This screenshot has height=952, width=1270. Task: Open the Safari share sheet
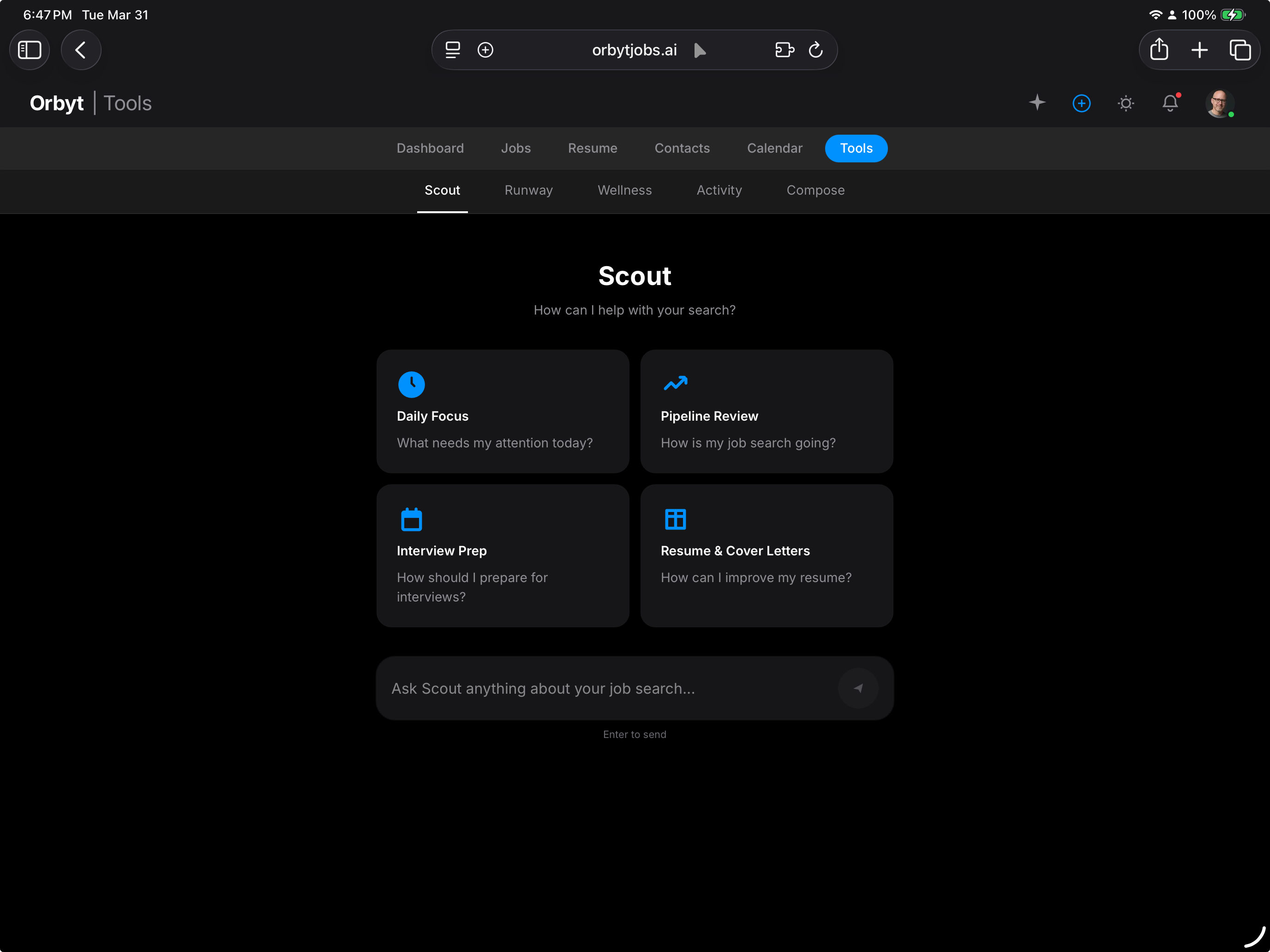pos(1159,50)
